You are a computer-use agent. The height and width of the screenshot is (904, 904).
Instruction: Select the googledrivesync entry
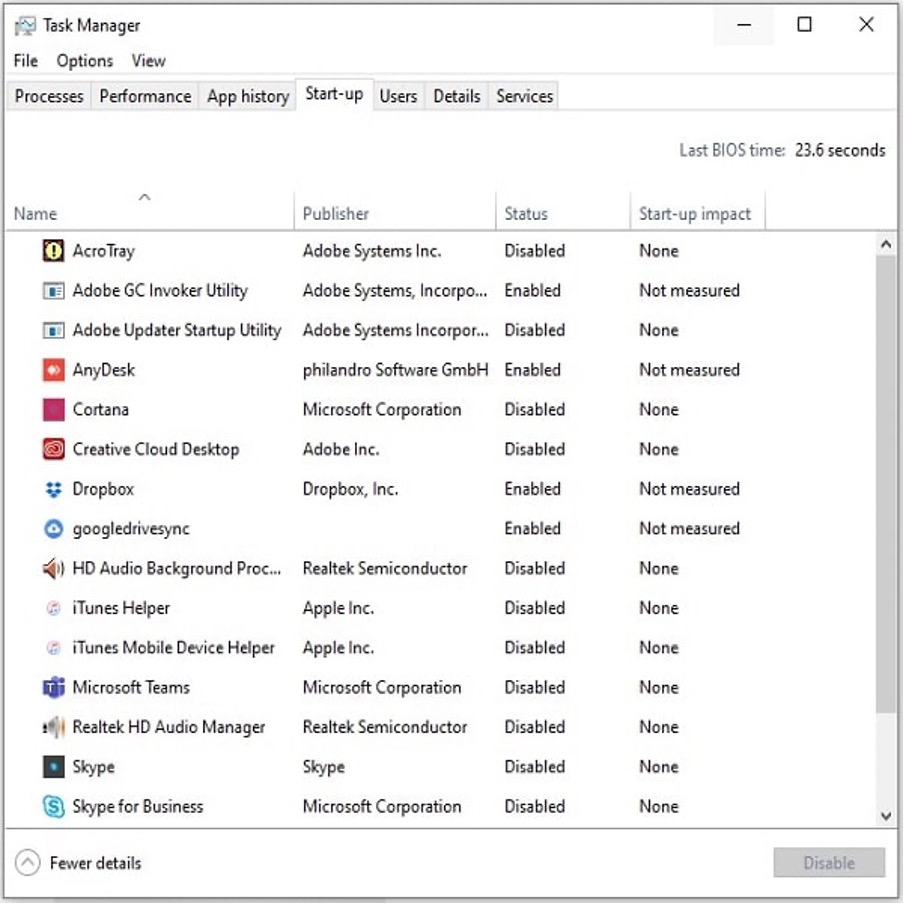tap(131, 529)
